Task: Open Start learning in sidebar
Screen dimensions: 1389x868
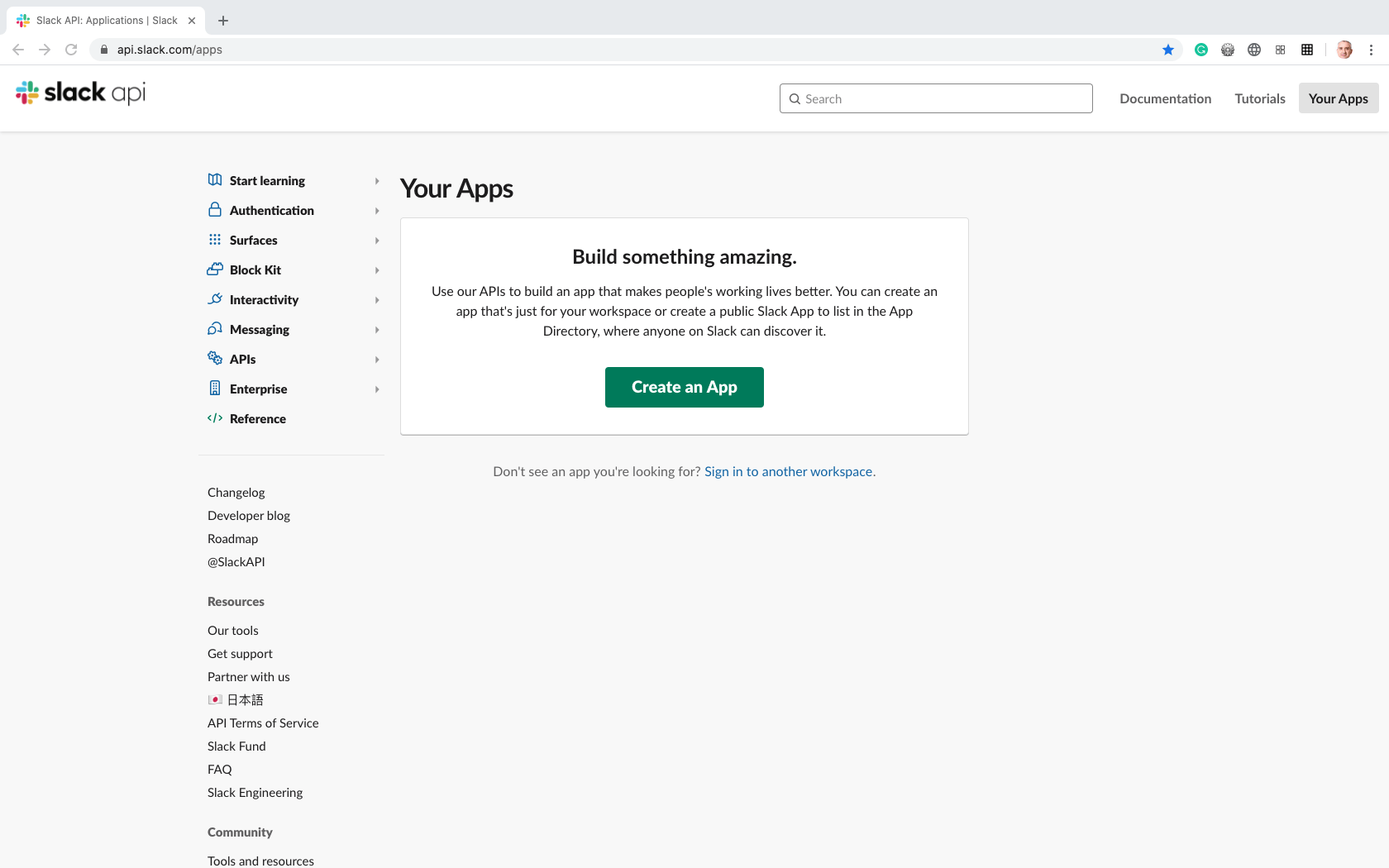Action: (267, 181)
